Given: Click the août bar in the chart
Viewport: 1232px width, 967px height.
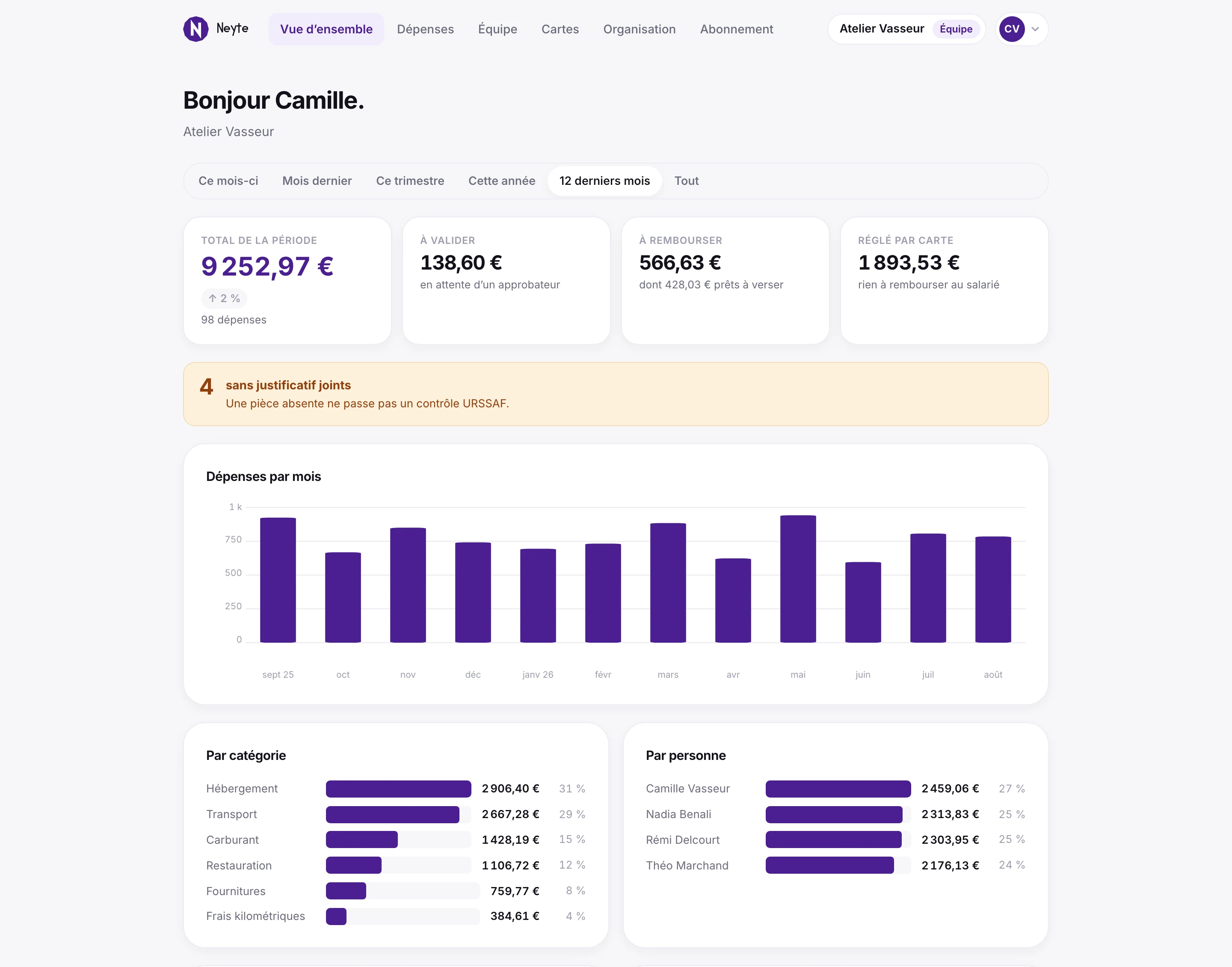Looking at the screenshot, I should (993, 589).
